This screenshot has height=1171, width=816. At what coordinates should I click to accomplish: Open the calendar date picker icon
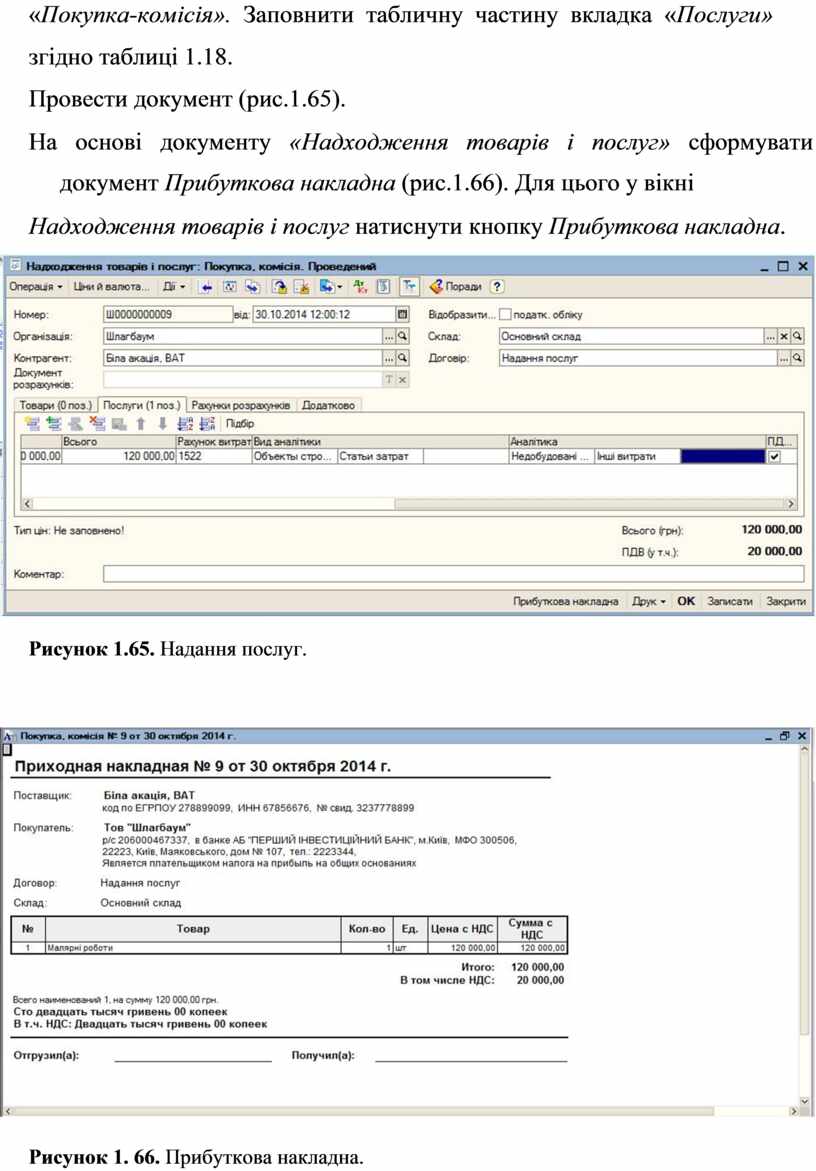(402, 314)
